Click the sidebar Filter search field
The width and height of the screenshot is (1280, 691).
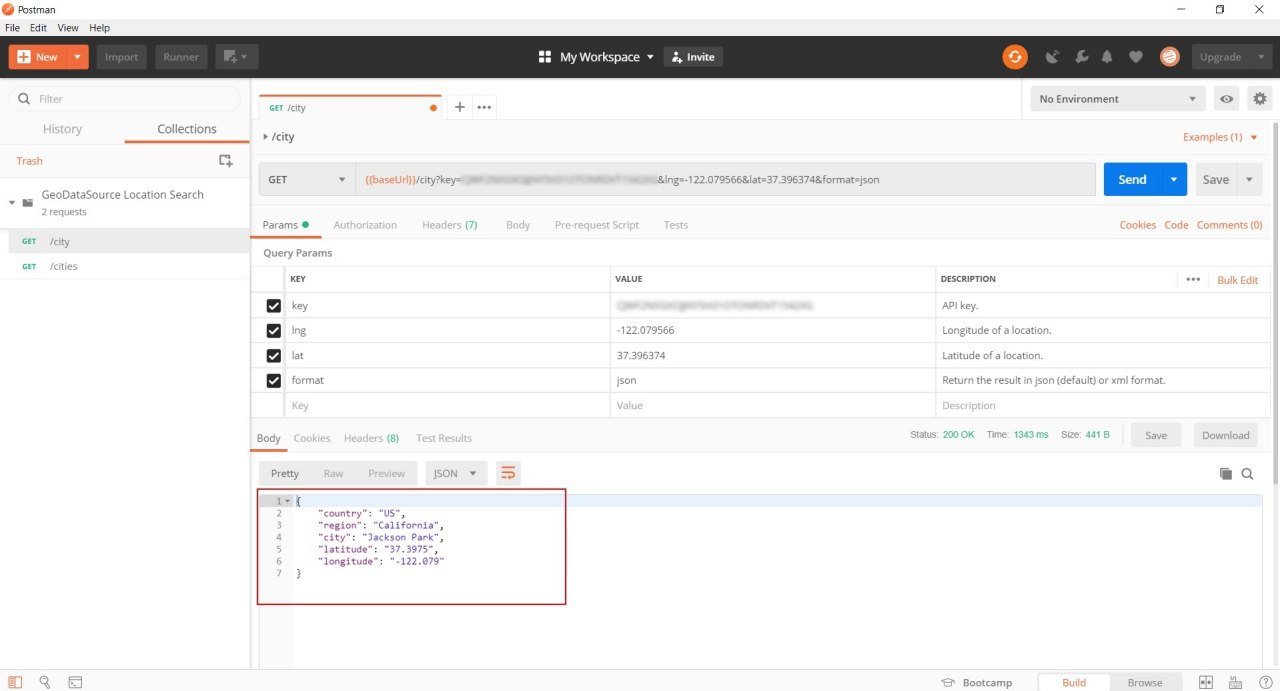click(x=125, y=99)
